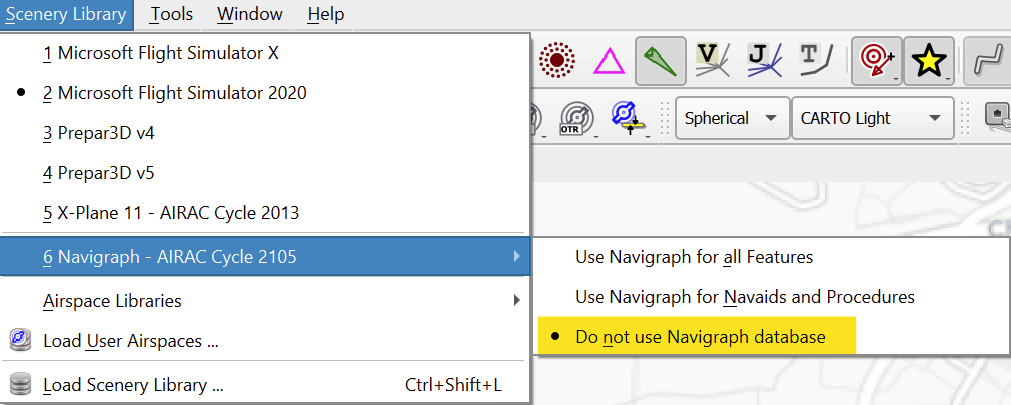Toggle the Tracks T icon

point(817,61)
